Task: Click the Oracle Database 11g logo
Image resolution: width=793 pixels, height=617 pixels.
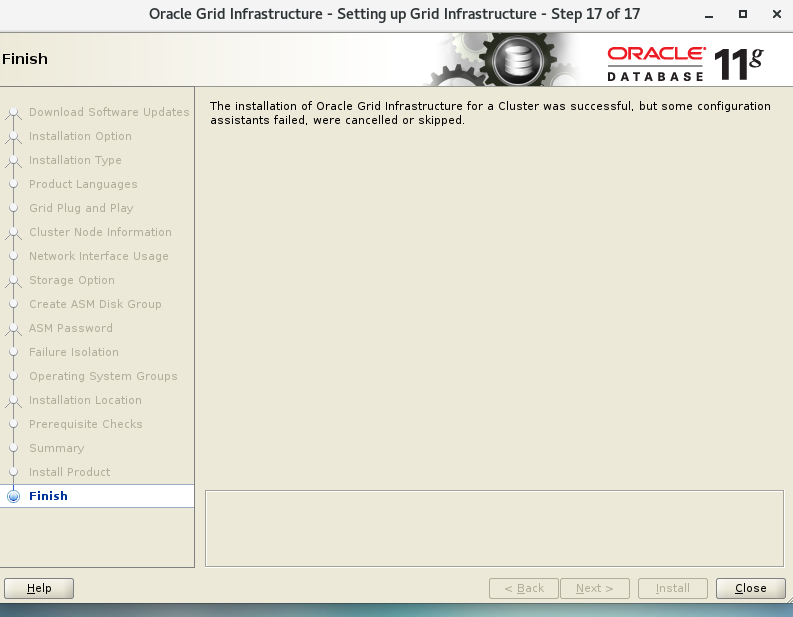Action: point(685,63)
